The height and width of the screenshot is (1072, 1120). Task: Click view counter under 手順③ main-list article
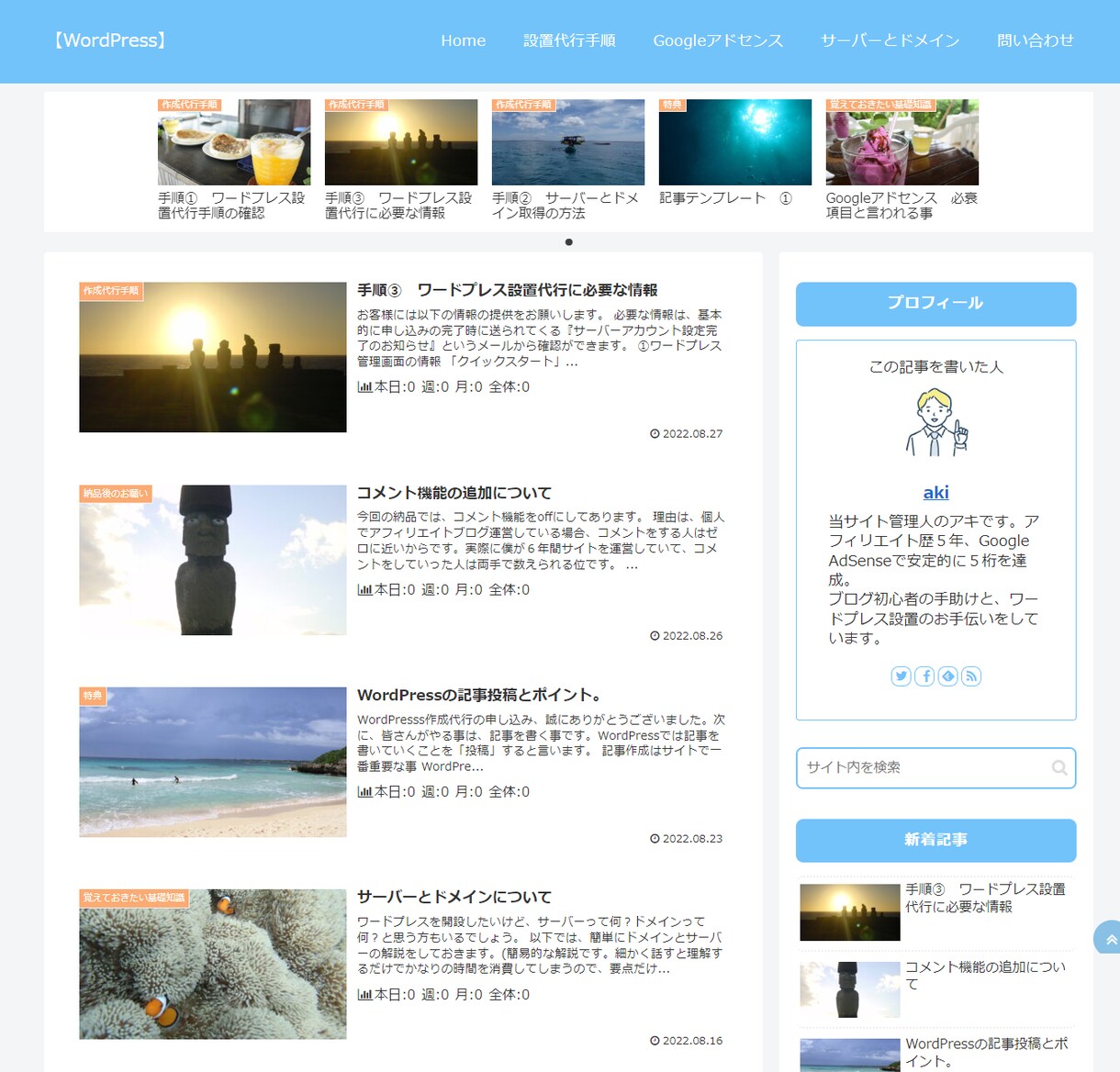pyautogui.click(x=443, y=387)
